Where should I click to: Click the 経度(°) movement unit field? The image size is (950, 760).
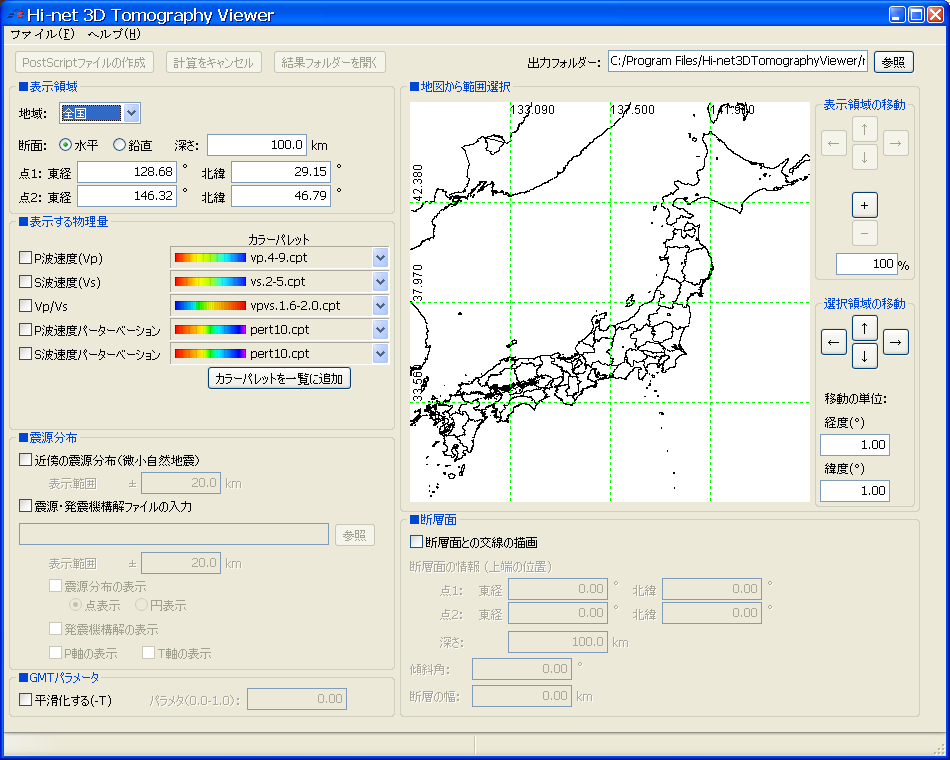coord(855,445)
